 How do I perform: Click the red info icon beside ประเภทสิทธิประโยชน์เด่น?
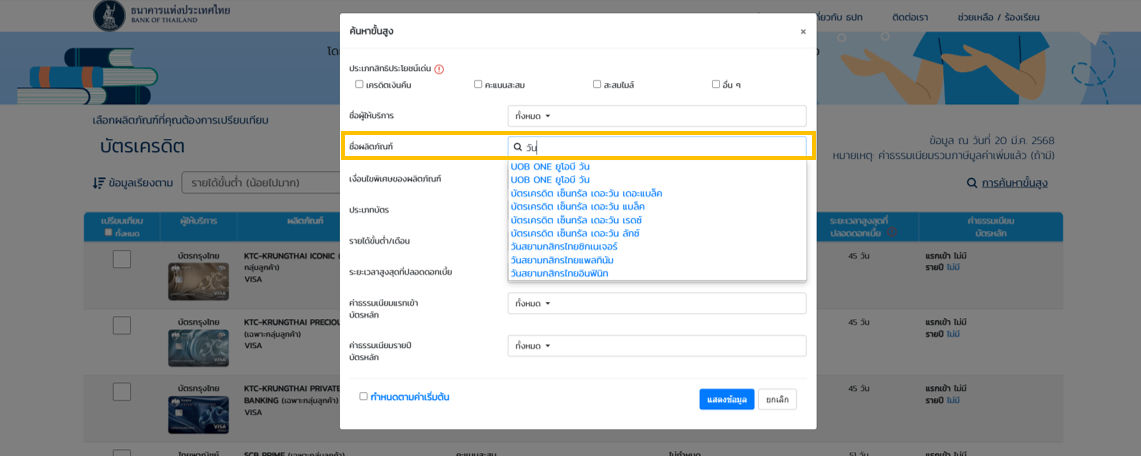pyautogui.click(x=439, y=69)
